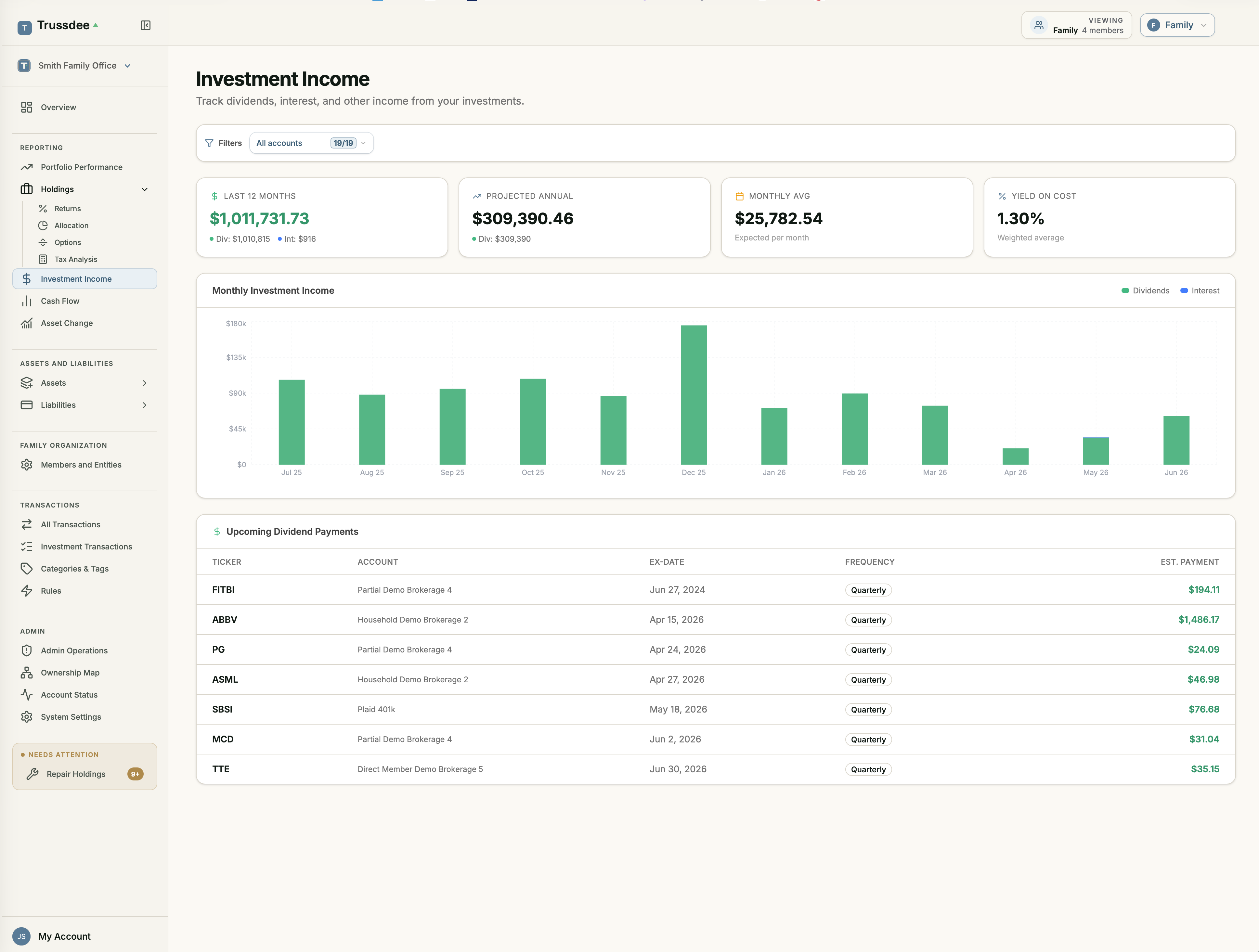Expand the Assets submenu chevron

[145, 383]
